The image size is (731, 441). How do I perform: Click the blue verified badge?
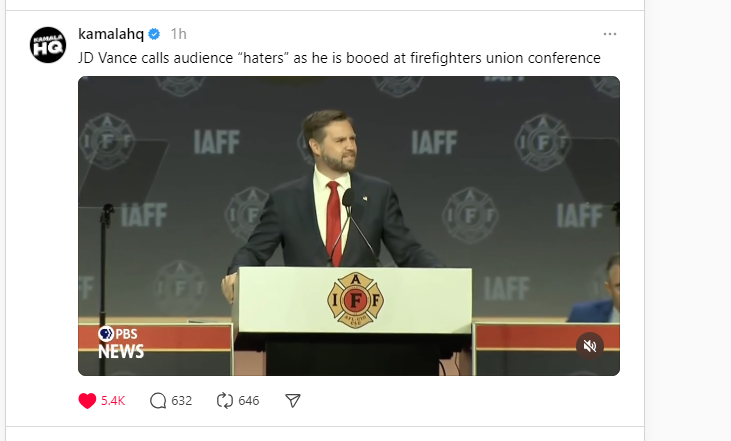click(155, 34)
